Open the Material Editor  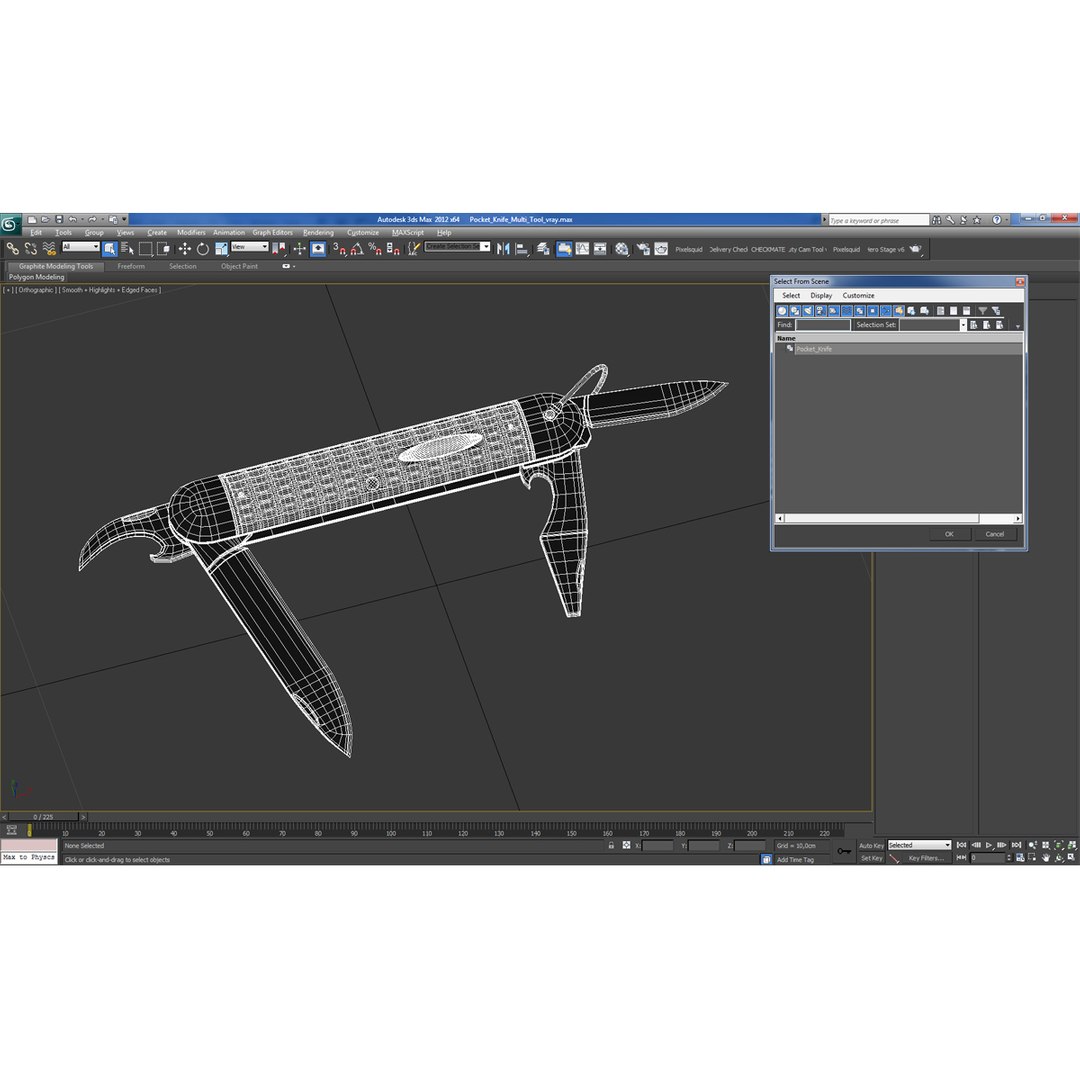(x=621, y=249)
